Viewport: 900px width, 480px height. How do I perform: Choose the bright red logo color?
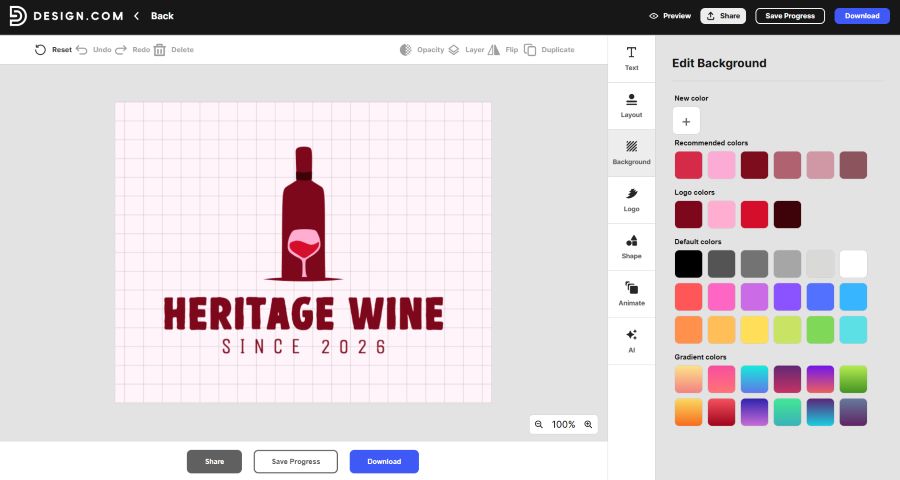754,215
